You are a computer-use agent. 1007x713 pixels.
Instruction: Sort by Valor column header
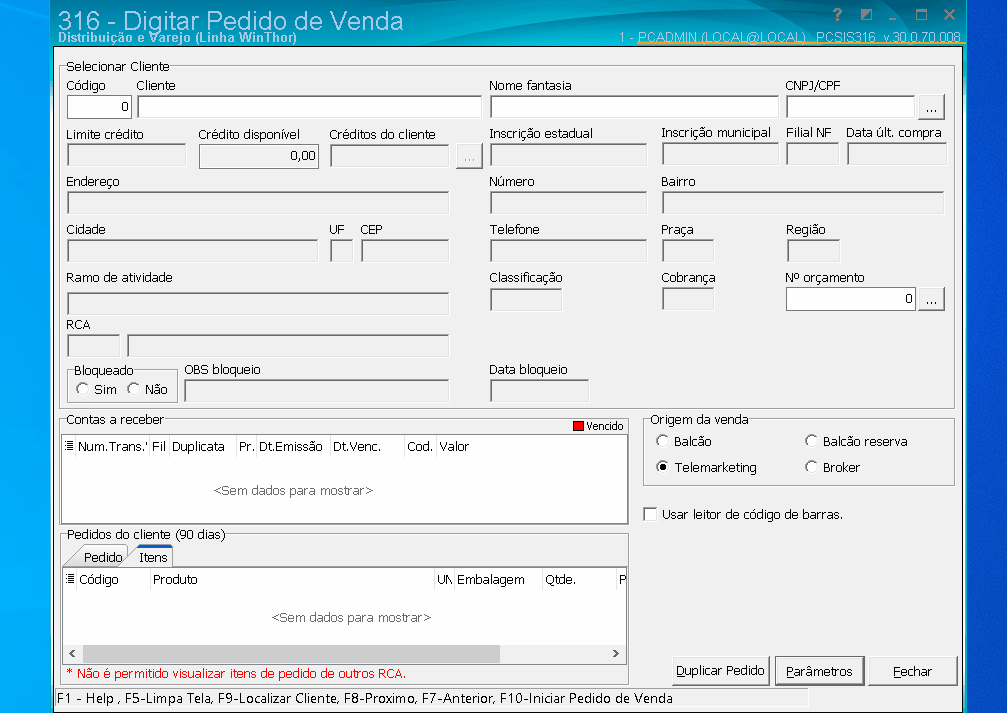point(454,446)
